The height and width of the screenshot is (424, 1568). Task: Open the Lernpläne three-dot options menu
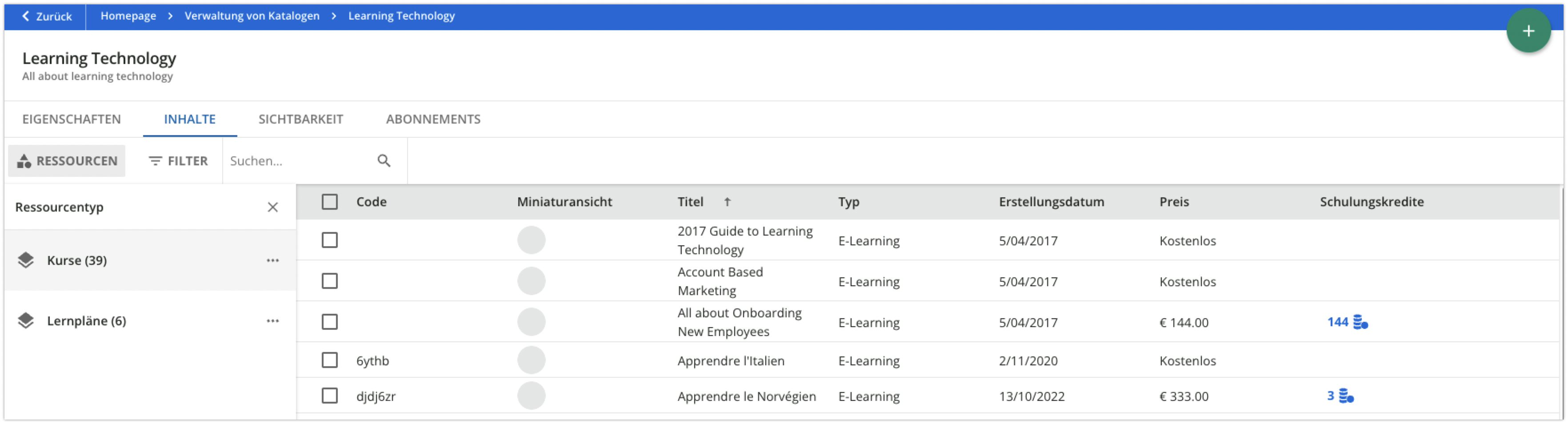click(x=273, y=320)
